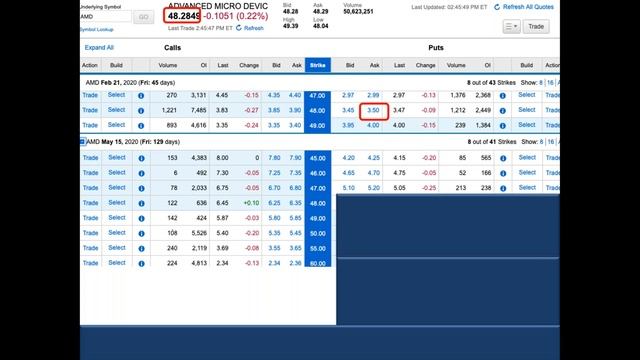Click Trade link for May 15 55.00 call
This screenshot has width=640, height=360.
point(91,248)
